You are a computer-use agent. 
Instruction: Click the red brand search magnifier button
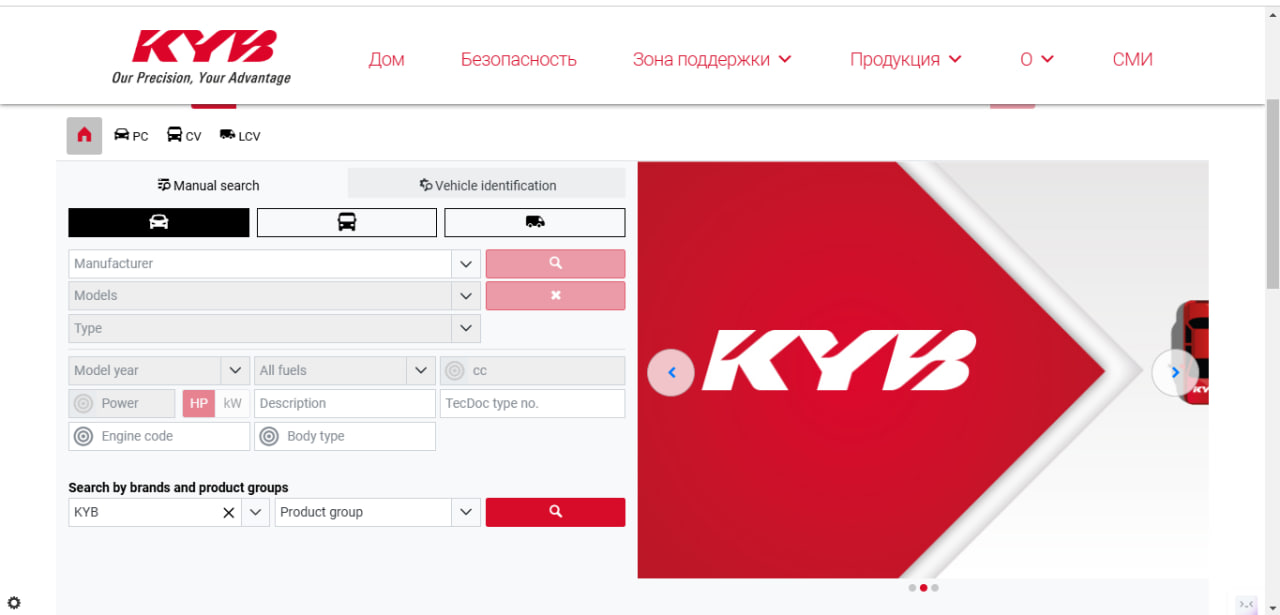point(555,512)
